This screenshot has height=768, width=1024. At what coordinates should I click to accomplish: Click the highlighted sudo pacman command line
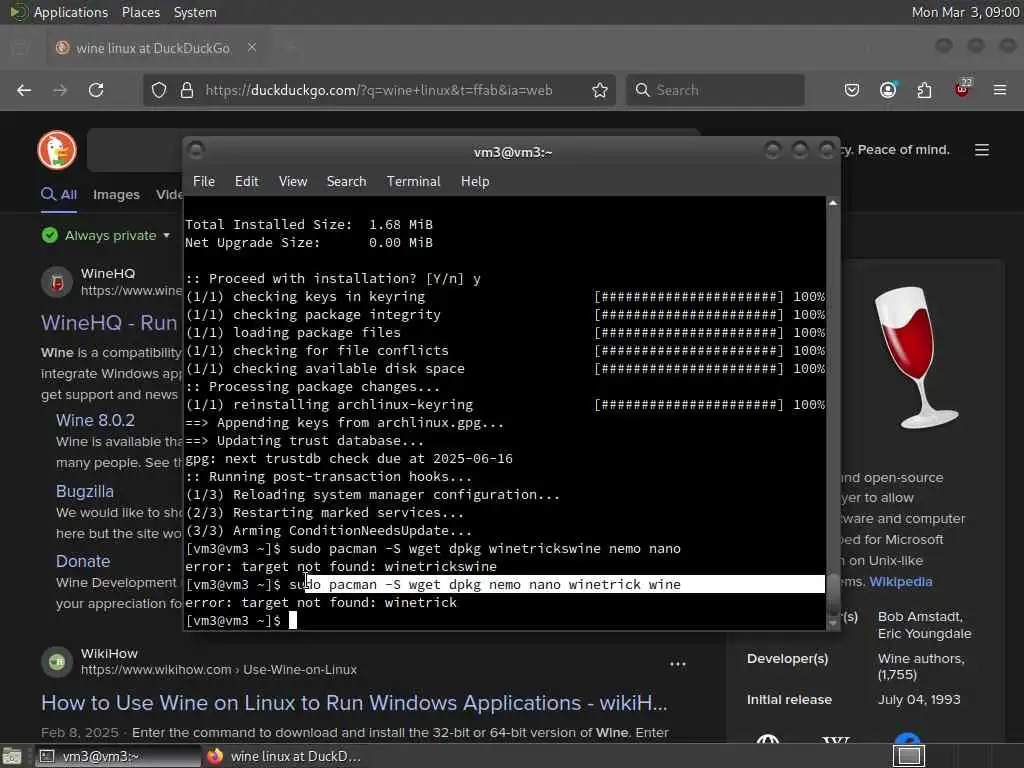point(504,584)
